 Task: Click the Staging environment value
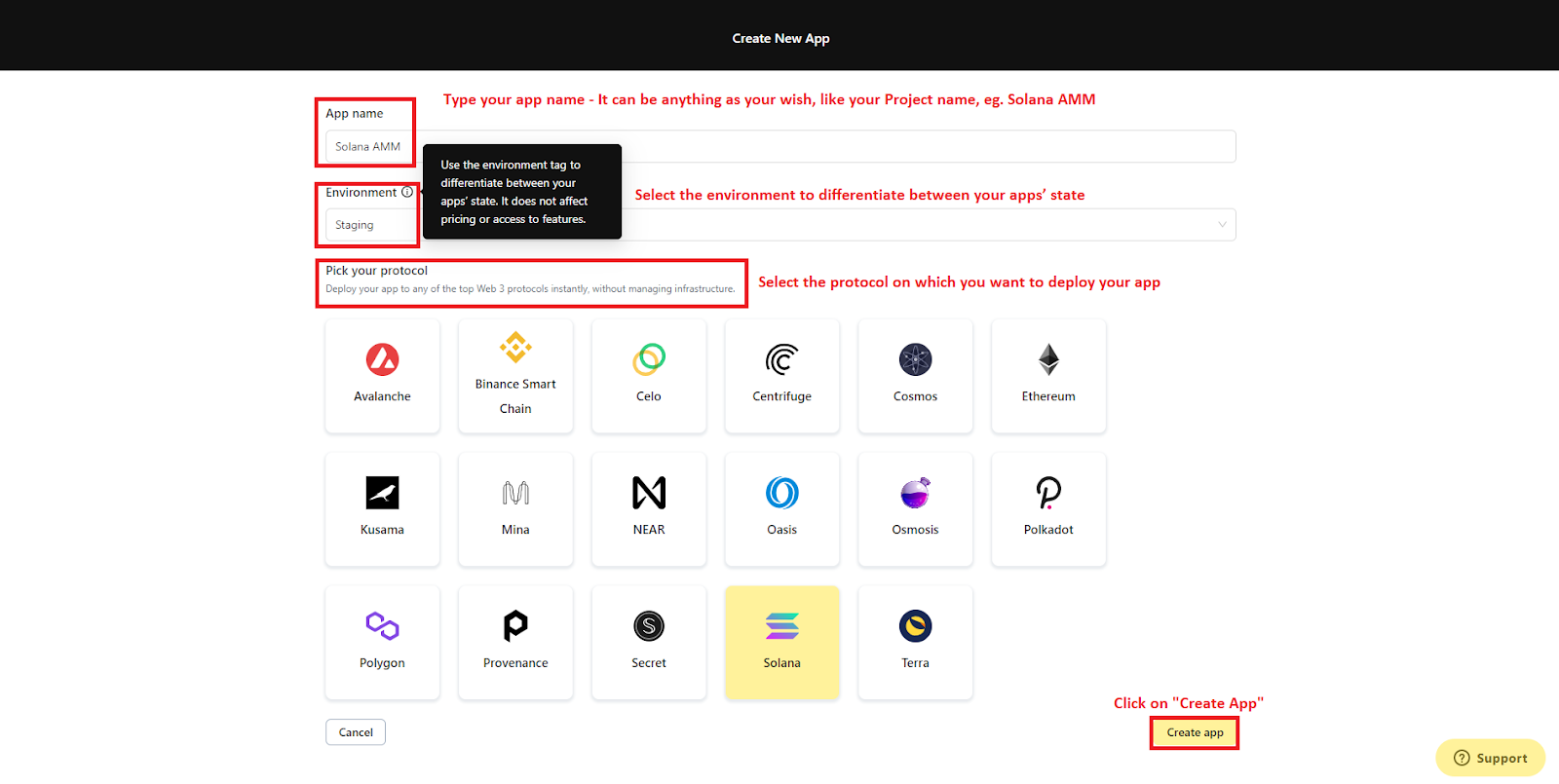click(x=355, y=225)
